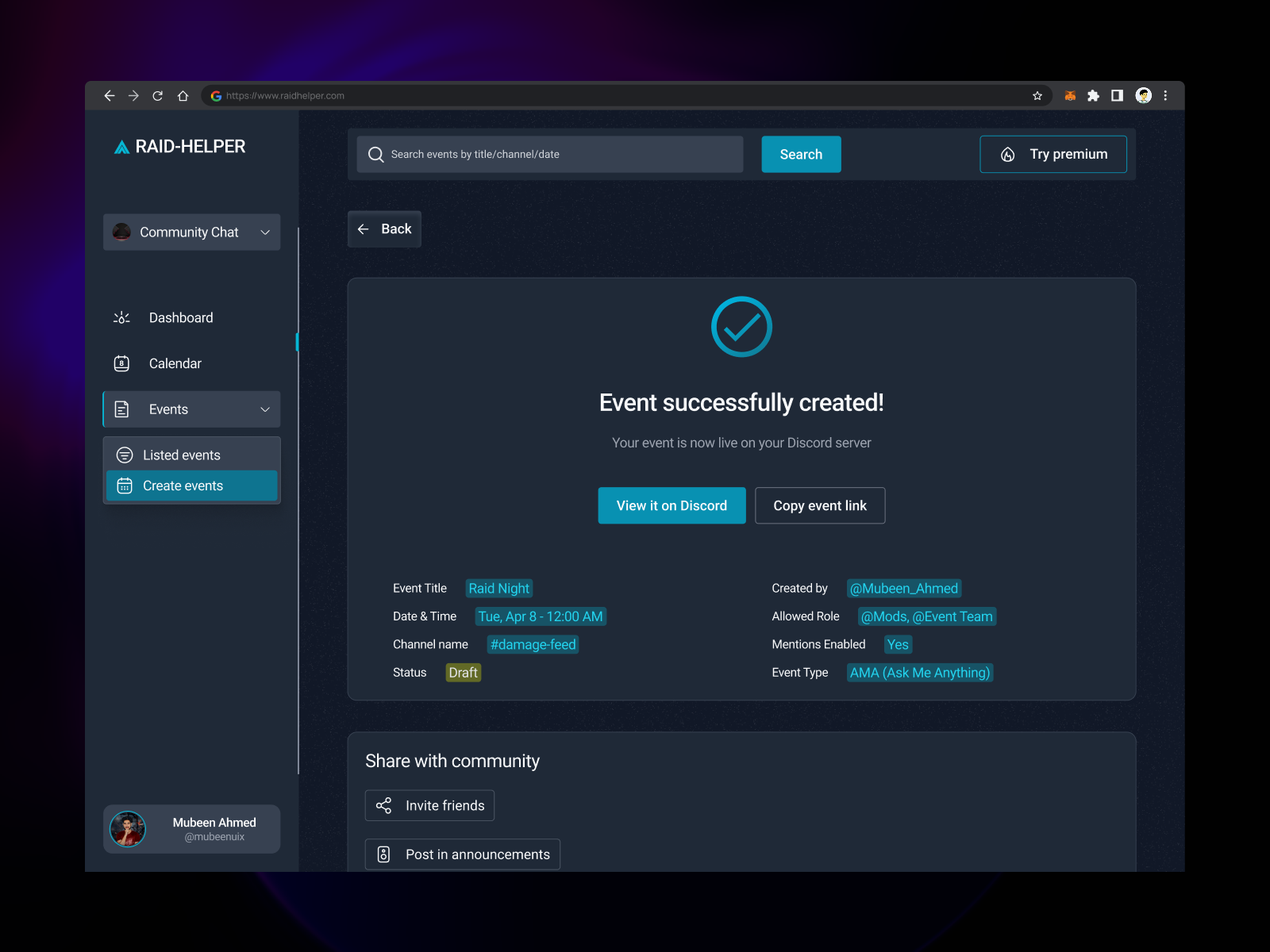Click the search magnifier icon in the search bar
Image resolution: width=1270 pixels, height=952 pixels.
375,154
